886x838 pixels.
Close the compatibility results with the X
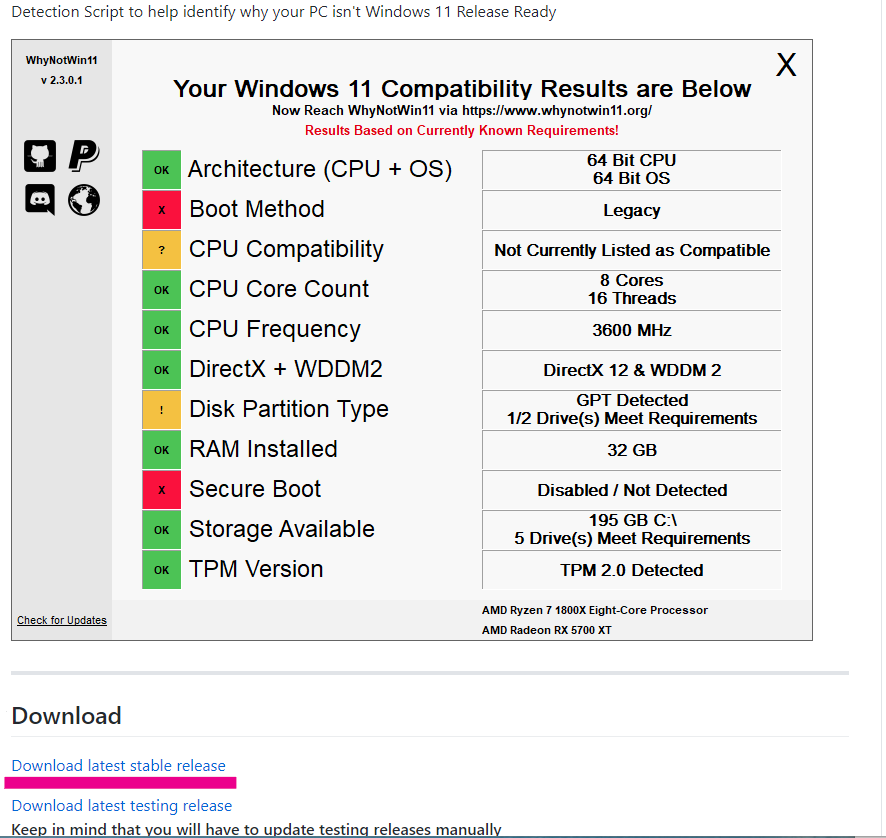[786, 65]
